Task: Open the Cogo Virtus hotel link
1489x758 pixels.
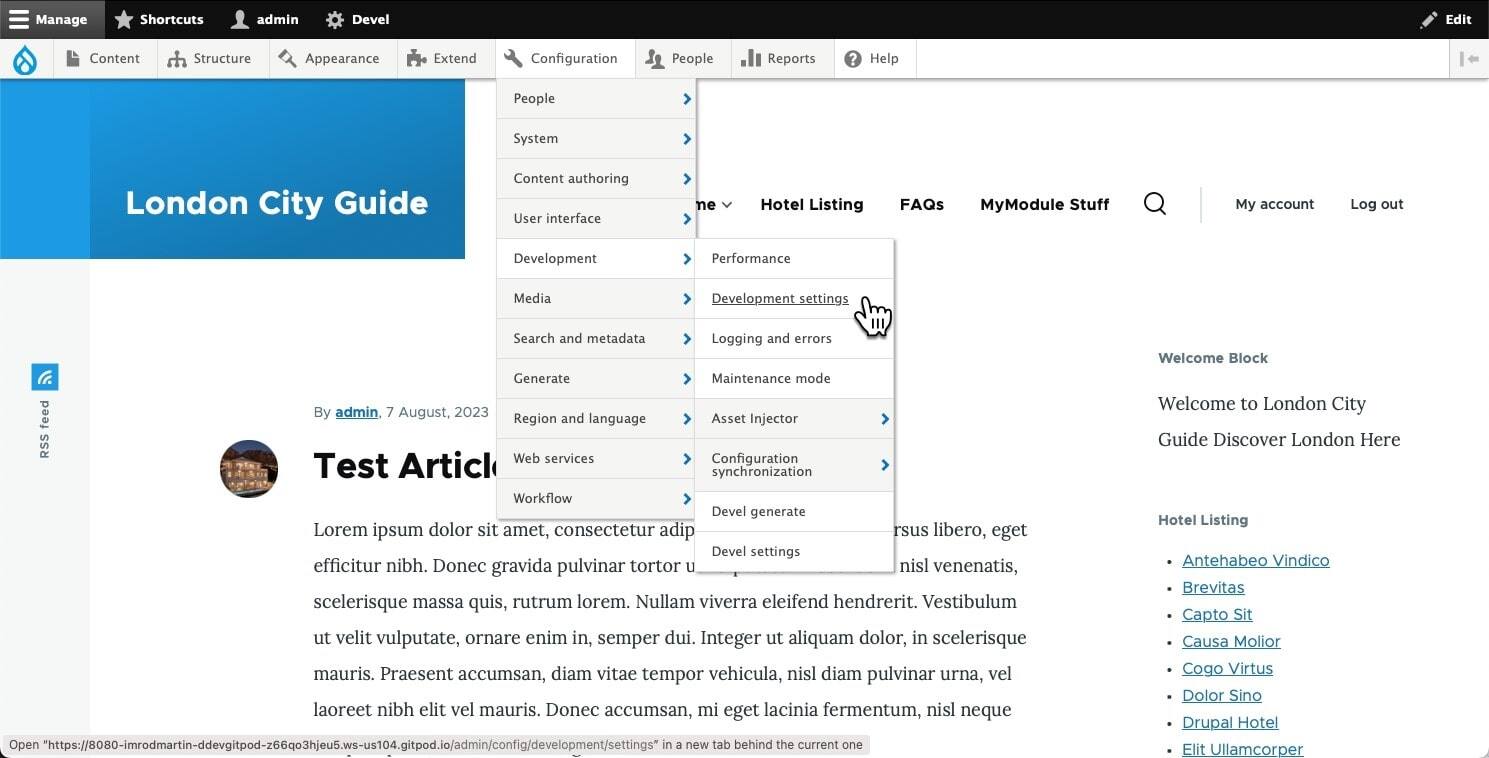Action: 1228,669
